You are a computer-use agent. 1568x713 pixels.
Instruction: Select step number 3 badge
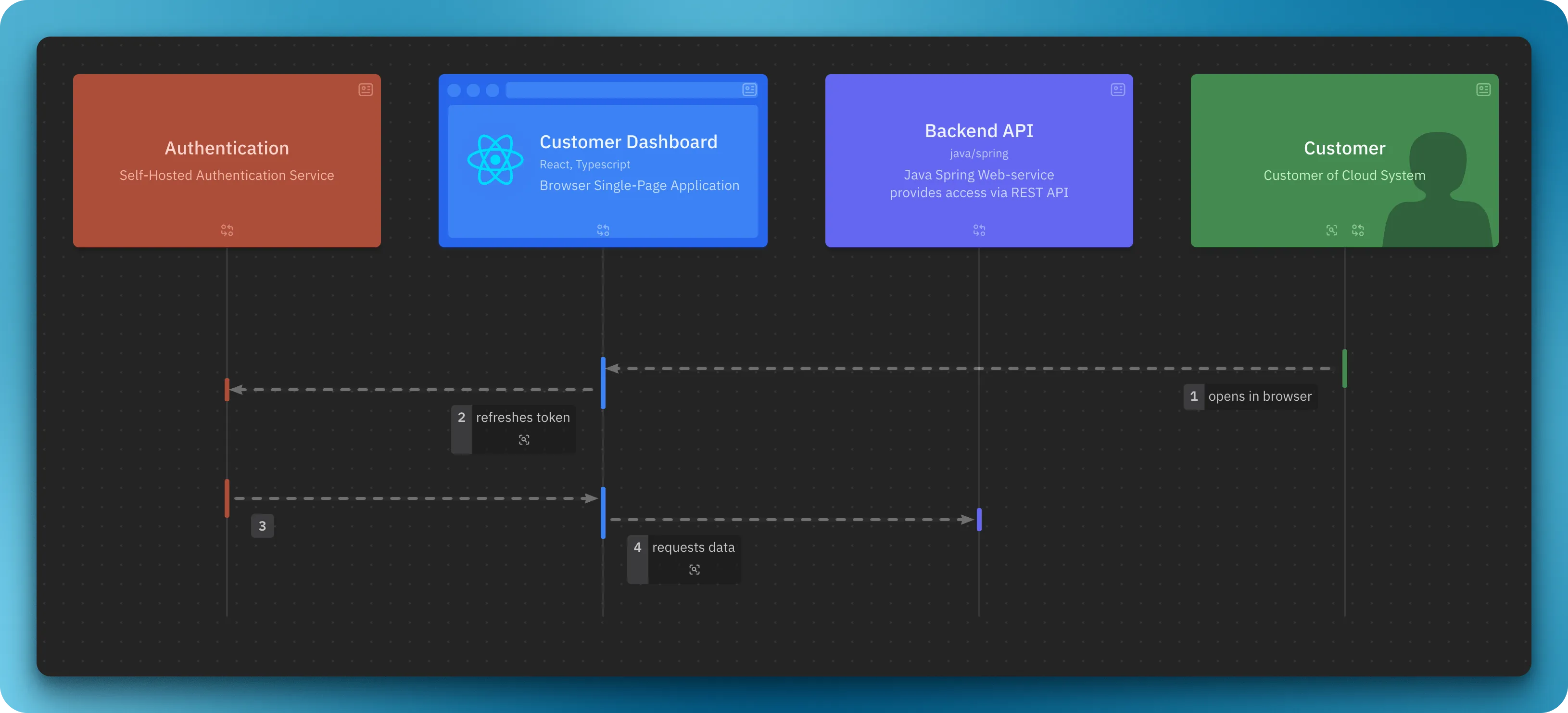262,526
